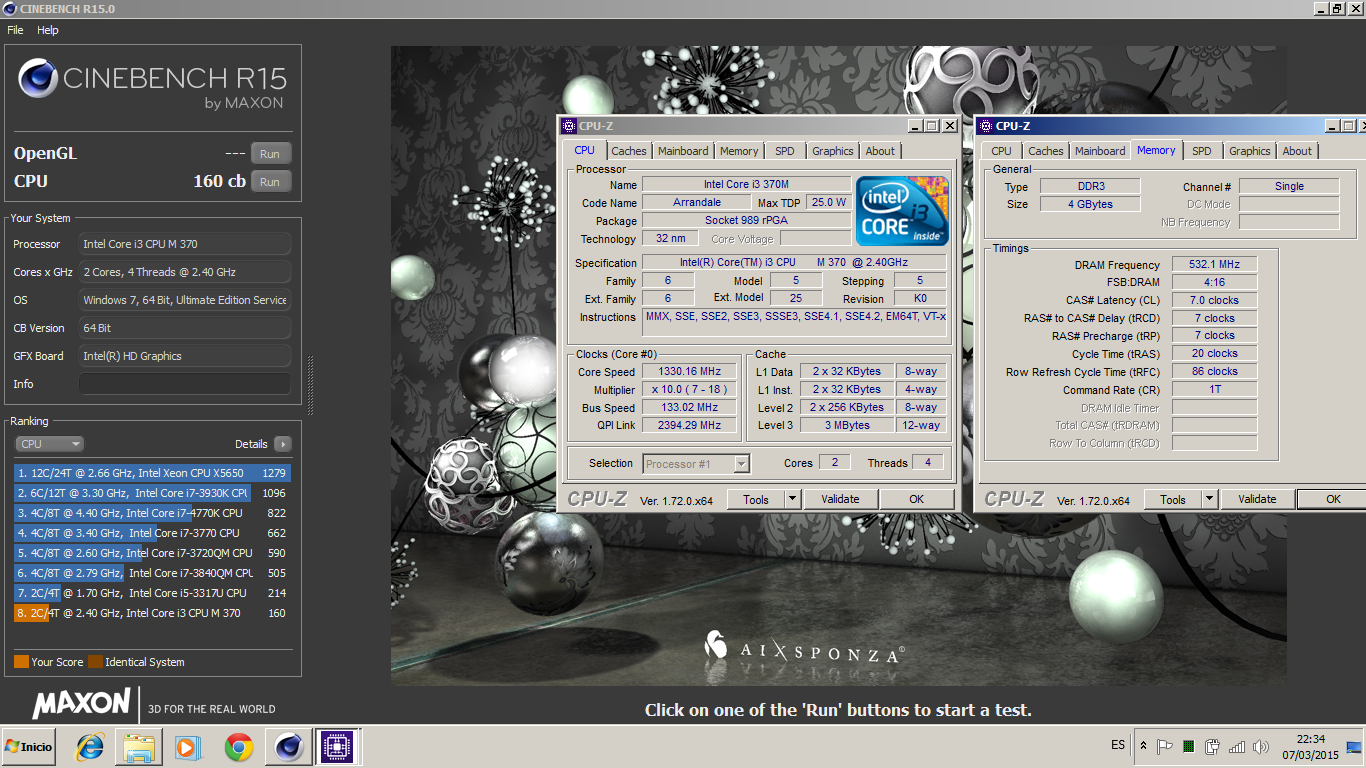Open Windows Media Player taskbar icon
The height and width of the screenshot is (768, 1366).
(187, 747)
